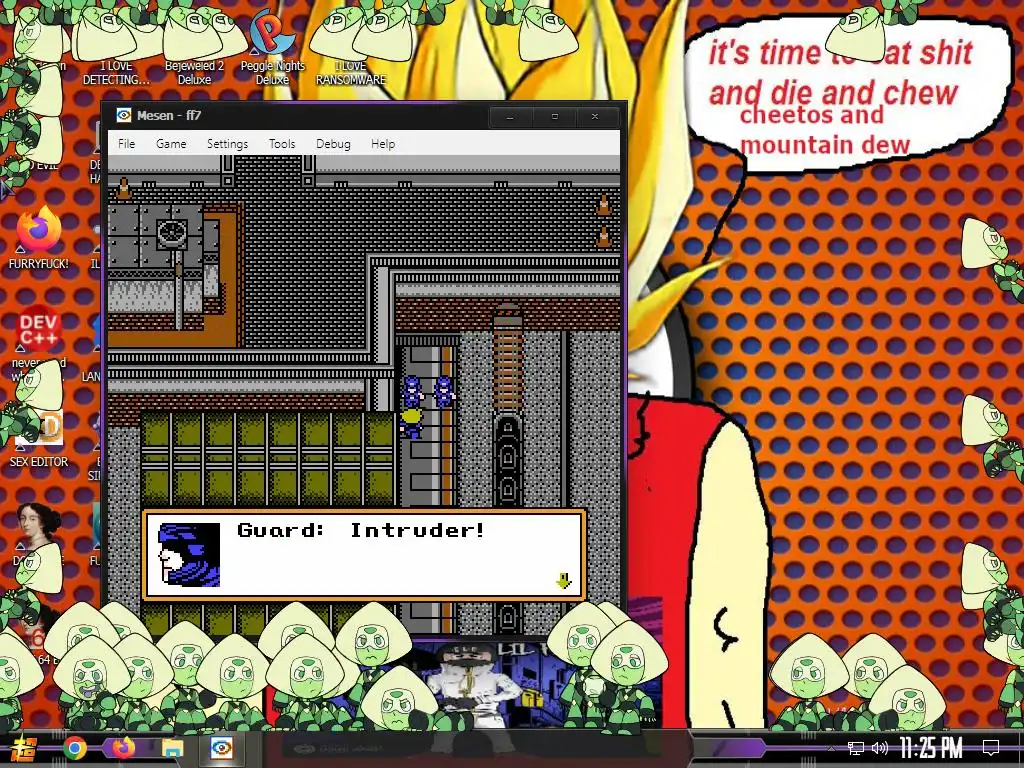Open the volume tray icon
Screen dimensions: 1024x768
pos(879,748)
